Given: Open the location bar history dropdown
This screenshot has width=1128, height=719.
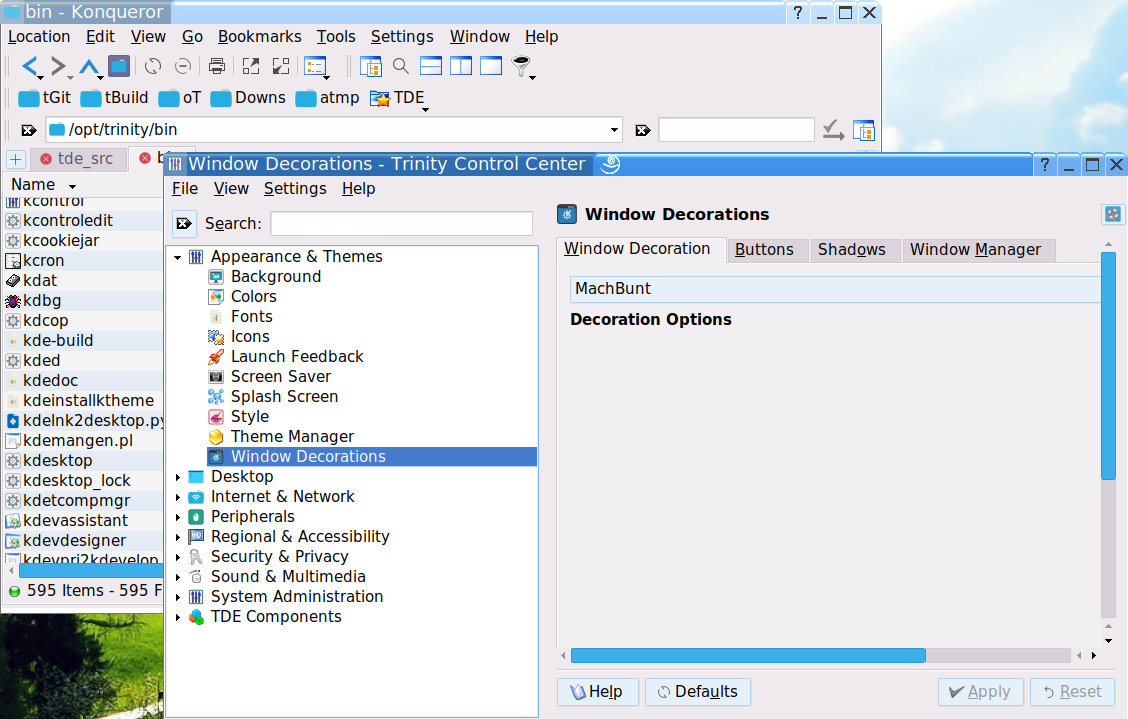Looking at the screenshot, I should click(614, 130).
